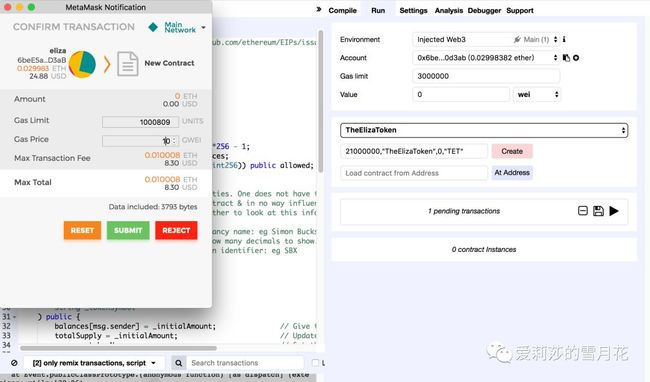Viewport: 650px width, 382px height.
Task: Click the Value amount input
Action: (461, 94)
